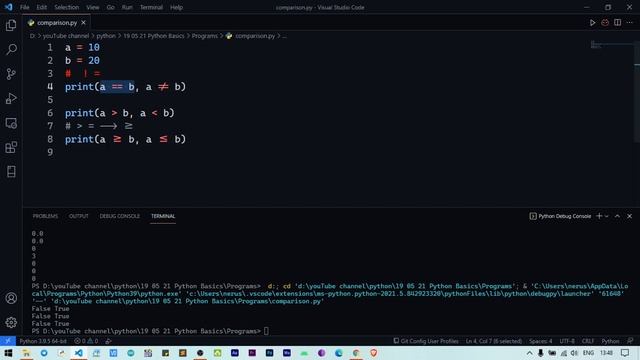Image resolution: width=640 pixels, height=360 pixels.
Task: Maximize the terminal panel with the chevron
Action: pyautogui.click(x=617, y=216)
